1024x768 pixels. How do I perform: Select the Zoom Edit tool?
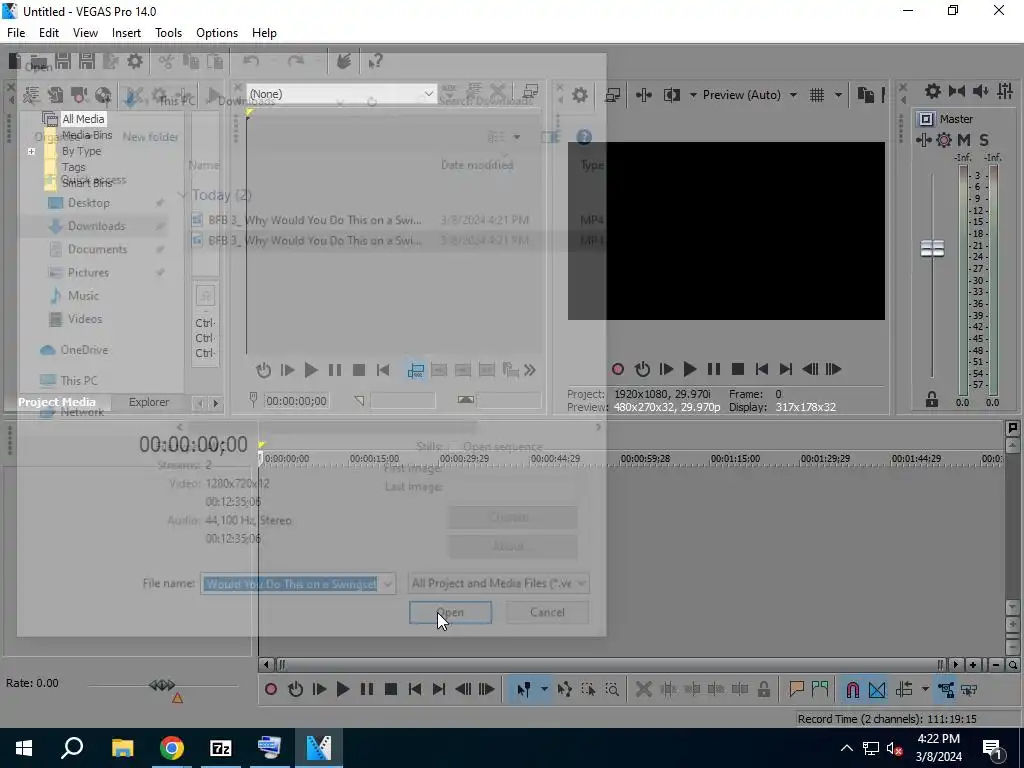coord(612,690)
